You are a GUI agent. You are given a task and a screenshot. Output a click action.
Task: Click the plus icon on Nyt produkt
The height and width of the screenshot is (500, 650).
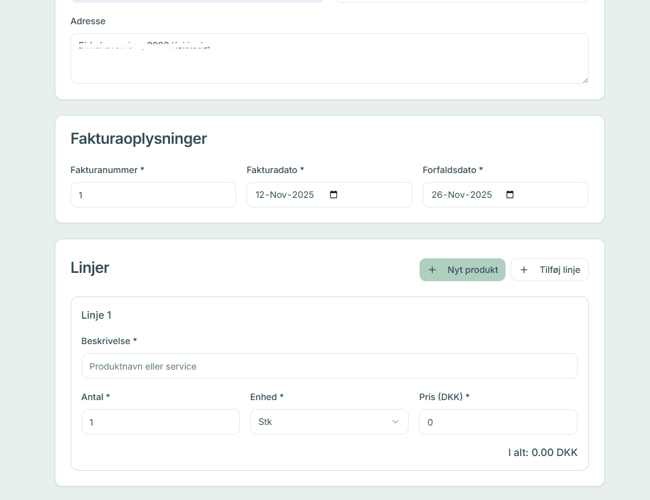(x=432, y=270)
